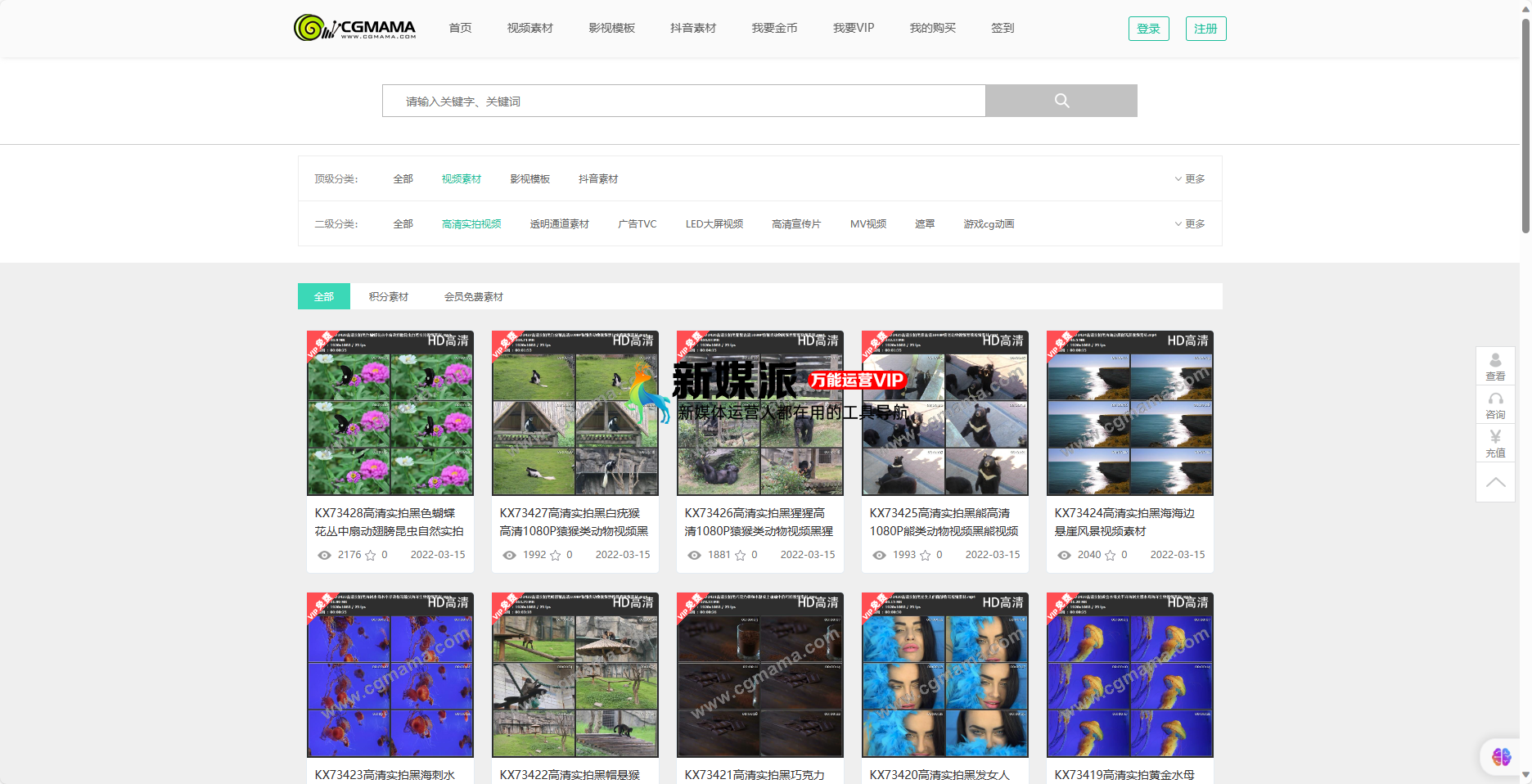Select 全部 in the 二级分类 row
Image resolution: width=1532 pixels, height=784 pixels.
403,223
